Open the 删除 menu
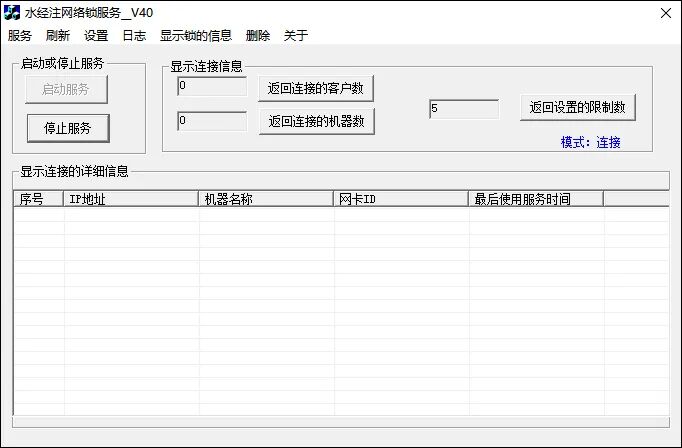The width and height of the screenshot is (682, 448). (258, 36)
